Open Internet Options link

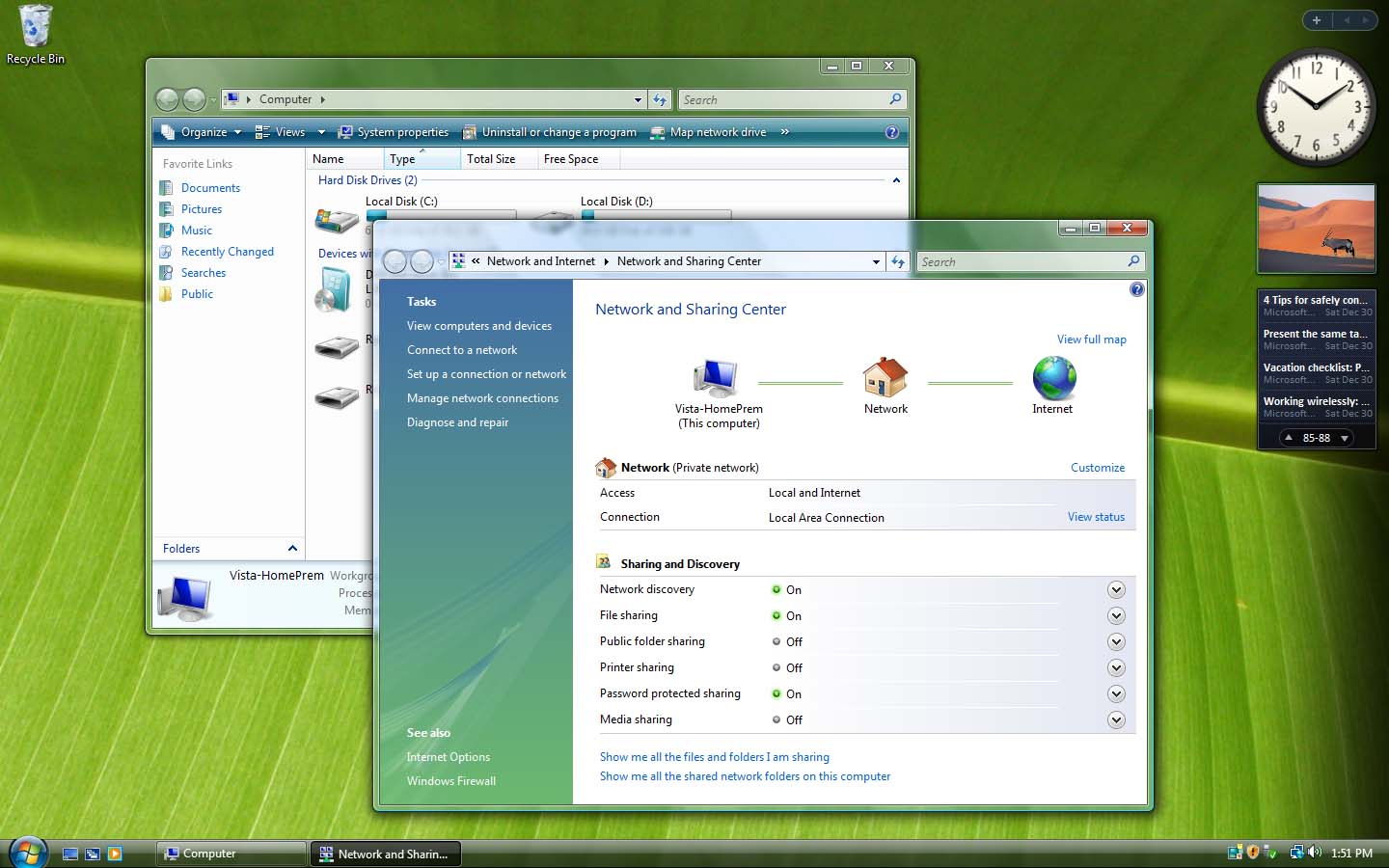click(449, 757)
